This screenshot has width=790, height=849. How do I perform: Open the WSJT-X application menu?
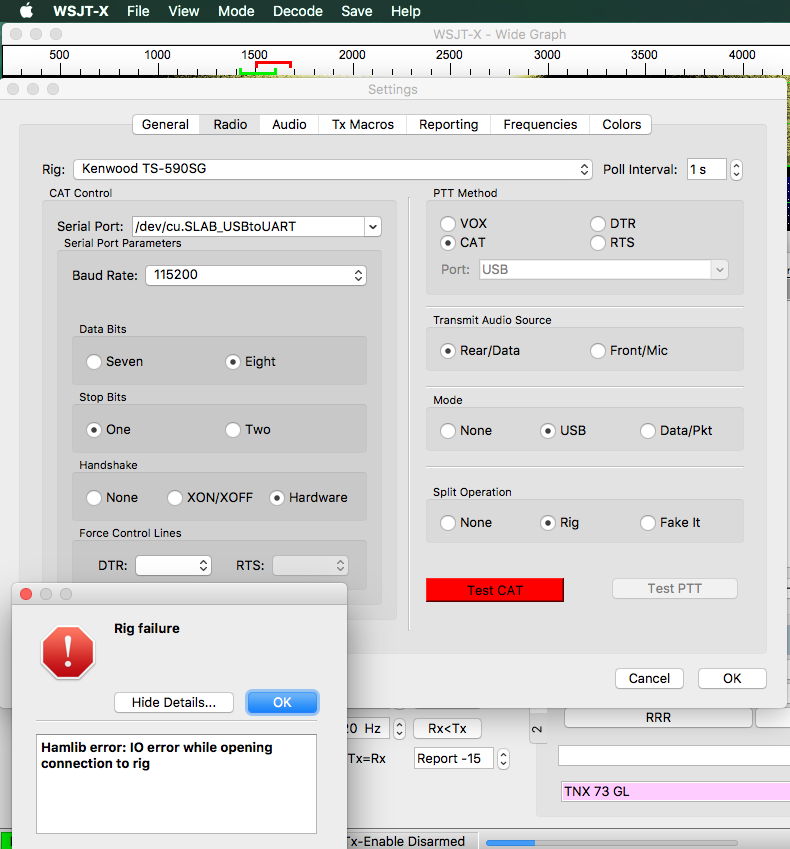pyautogui.click(x=81, y=11)
